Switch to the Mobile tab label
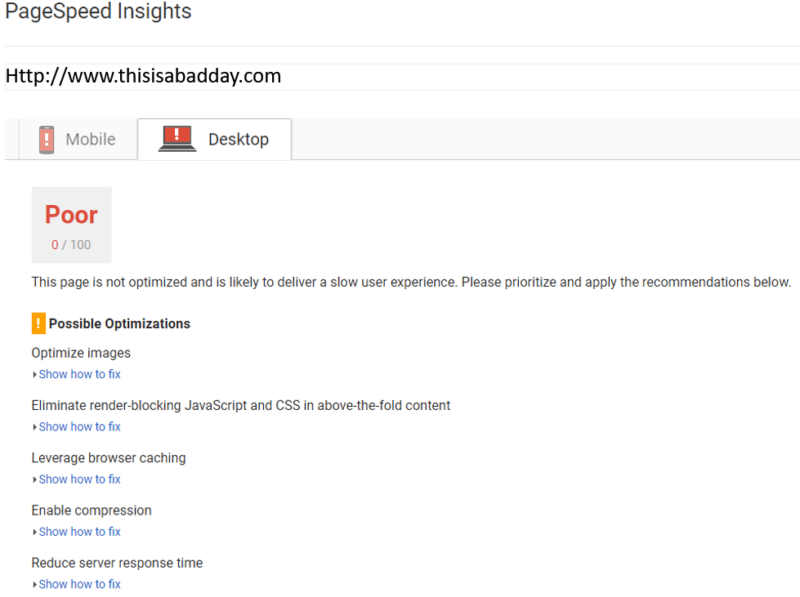 pyautogui.click(x=90, y=139)
